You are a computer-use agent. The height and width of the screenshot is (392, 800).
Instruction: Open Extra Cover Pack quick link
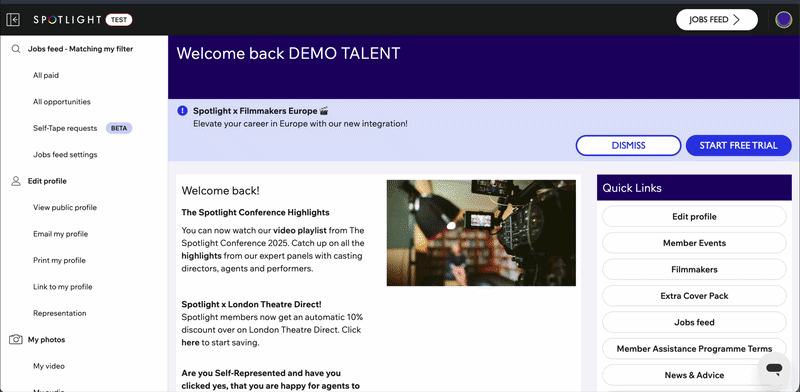pos(694,296)
